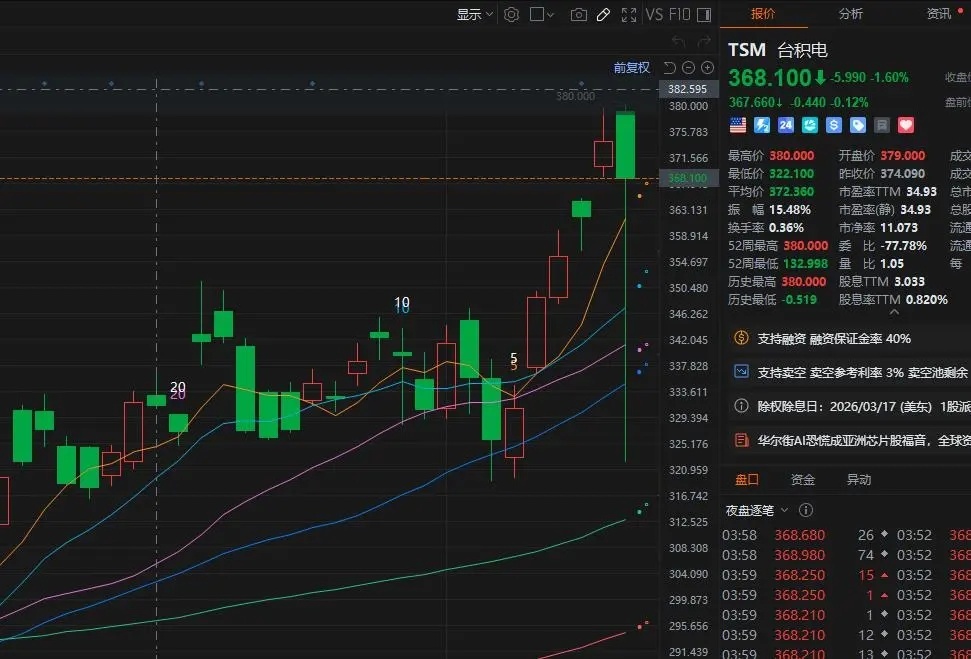This screenshot has width=971, height=659.
Task: Expand the 显示 display dropdown
Action: point(475,15)
